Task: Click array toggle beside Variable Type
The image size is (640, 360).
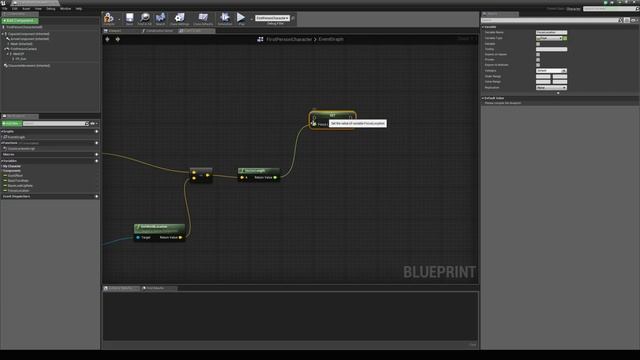Action: point(565,38)
